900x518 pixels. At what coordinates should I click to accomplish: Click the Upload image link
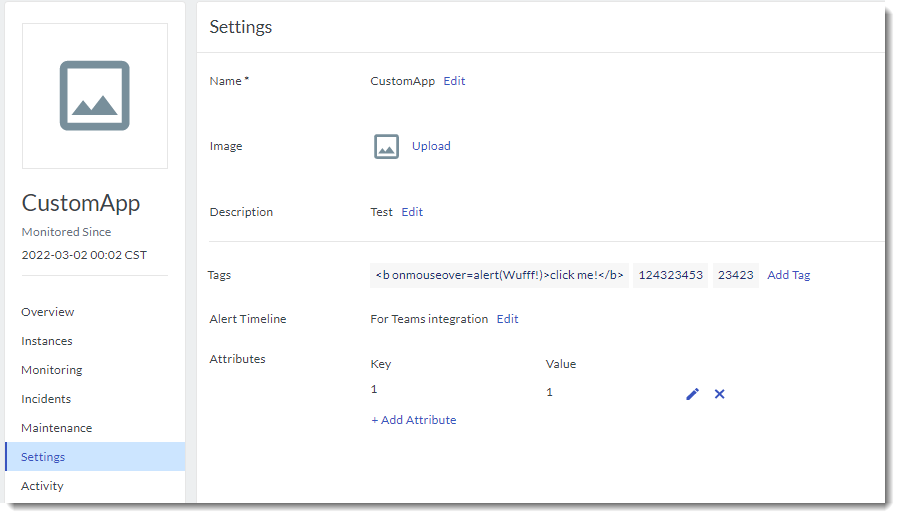pyautogui.click(x=431, y=146)
